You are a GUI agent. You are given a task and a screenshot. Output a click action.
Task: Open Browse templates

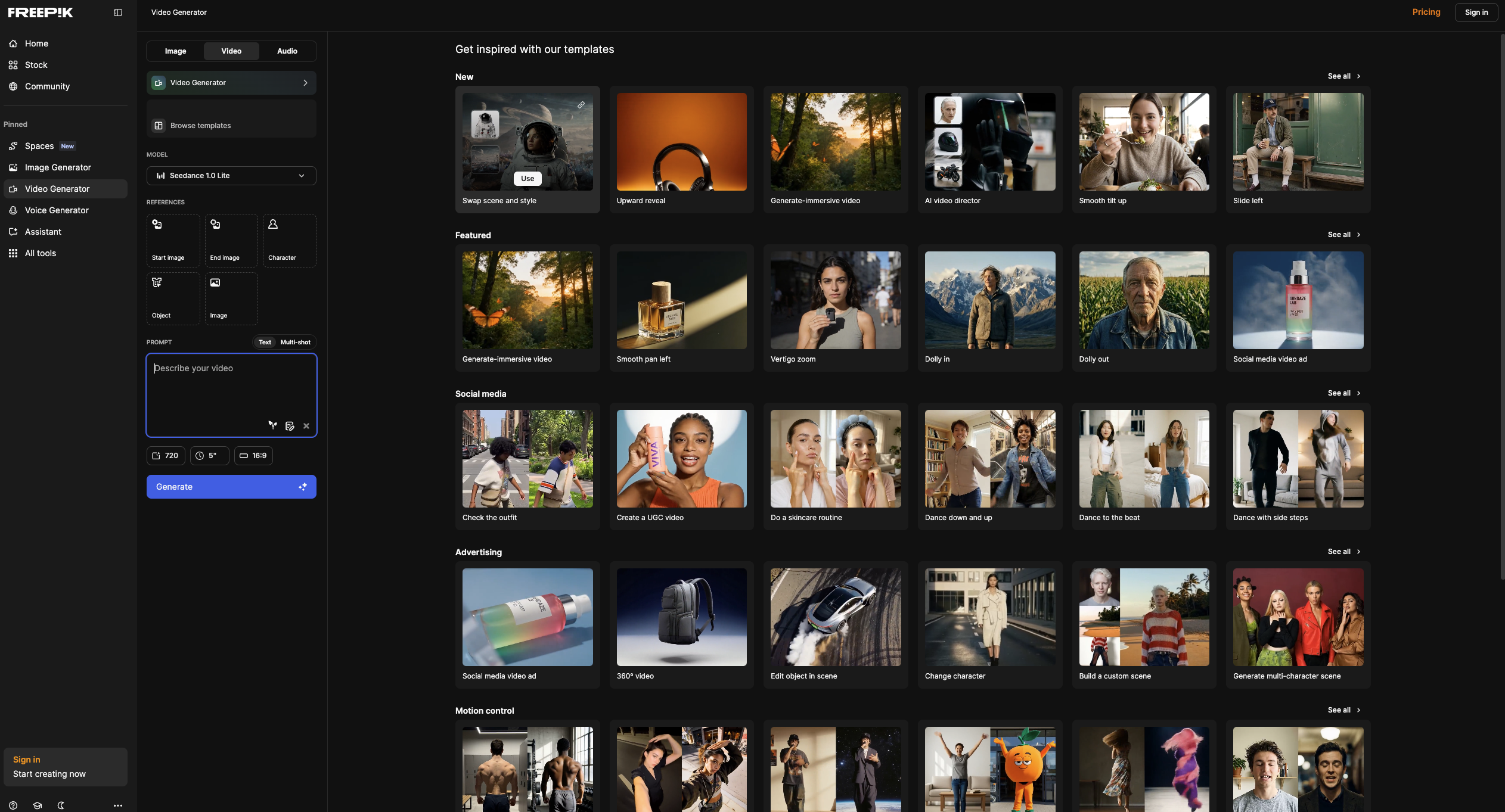(200, 125)
